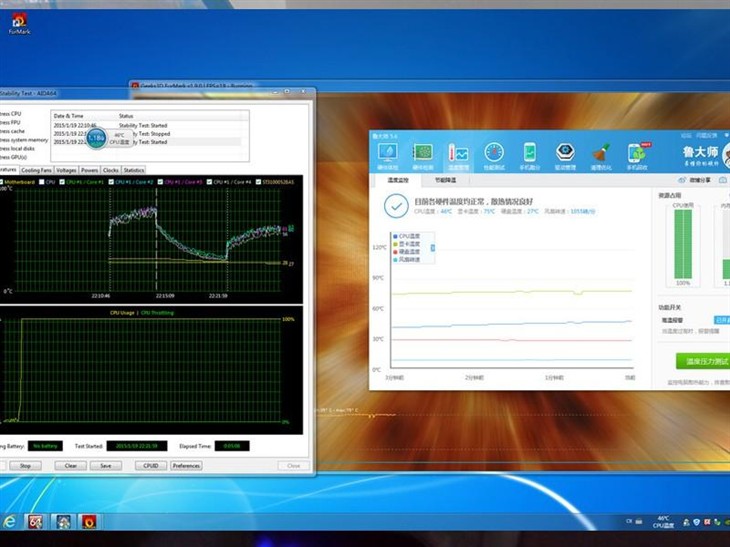Image resolution: width=730 pixels, height=547 pixels.
Task: Enable the CPU temperature checkbox in AIDA64
Action: point(42,182)
